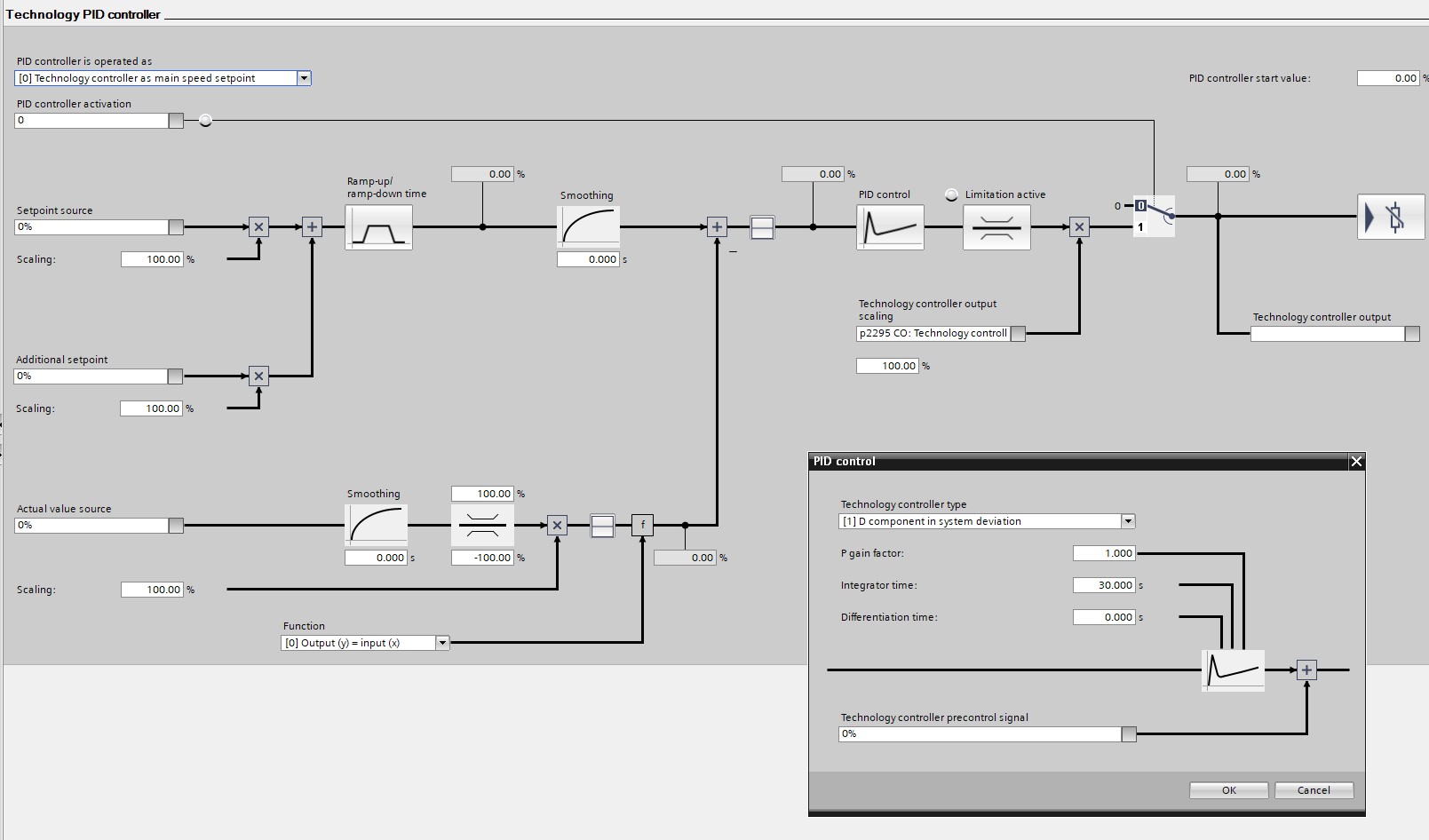Click the setpoint source multiplier node
Viewport: 1429px width, 840px height.
click(x=258, y=227)
